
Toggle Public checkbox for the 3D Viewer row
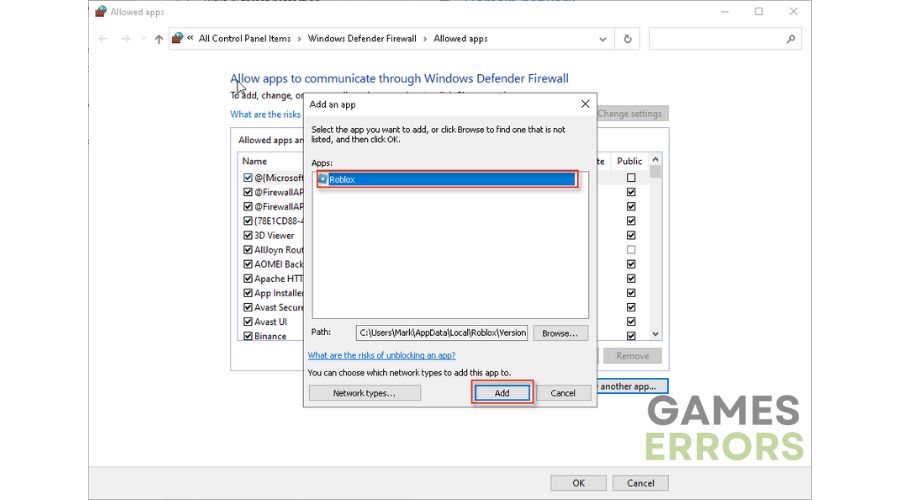click(631, 235)
